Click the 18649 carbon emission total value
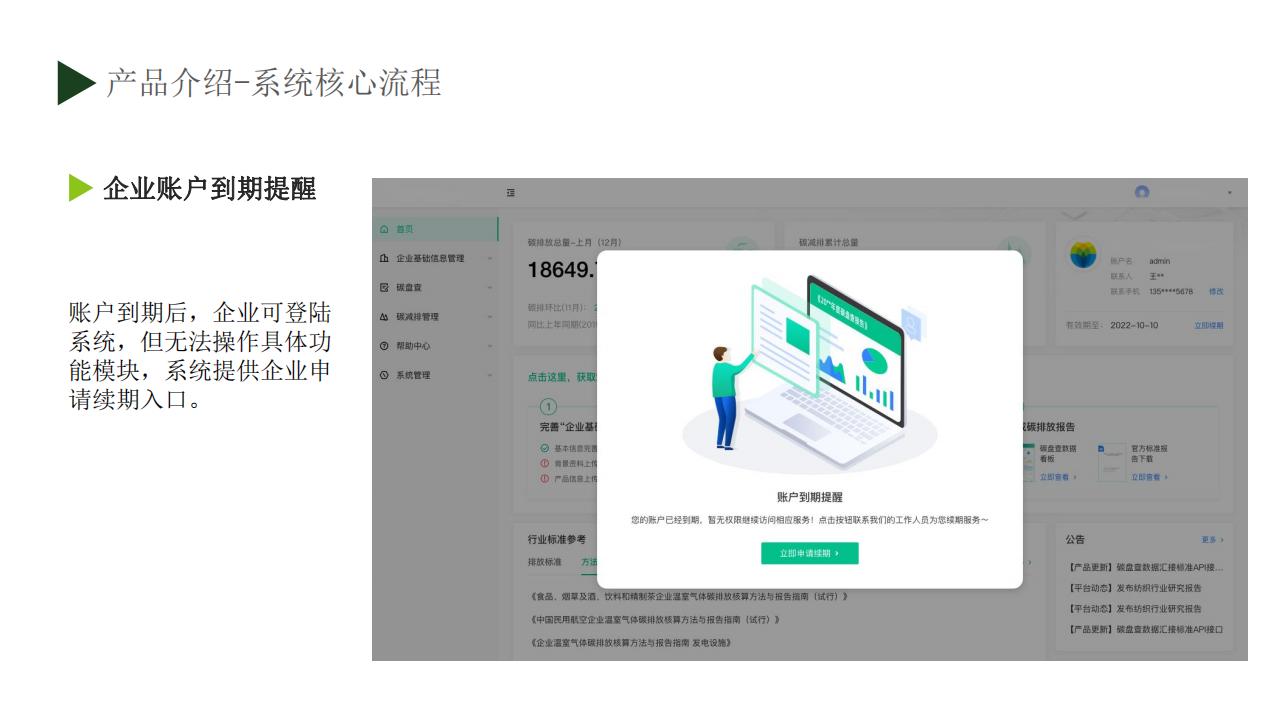 563,270
